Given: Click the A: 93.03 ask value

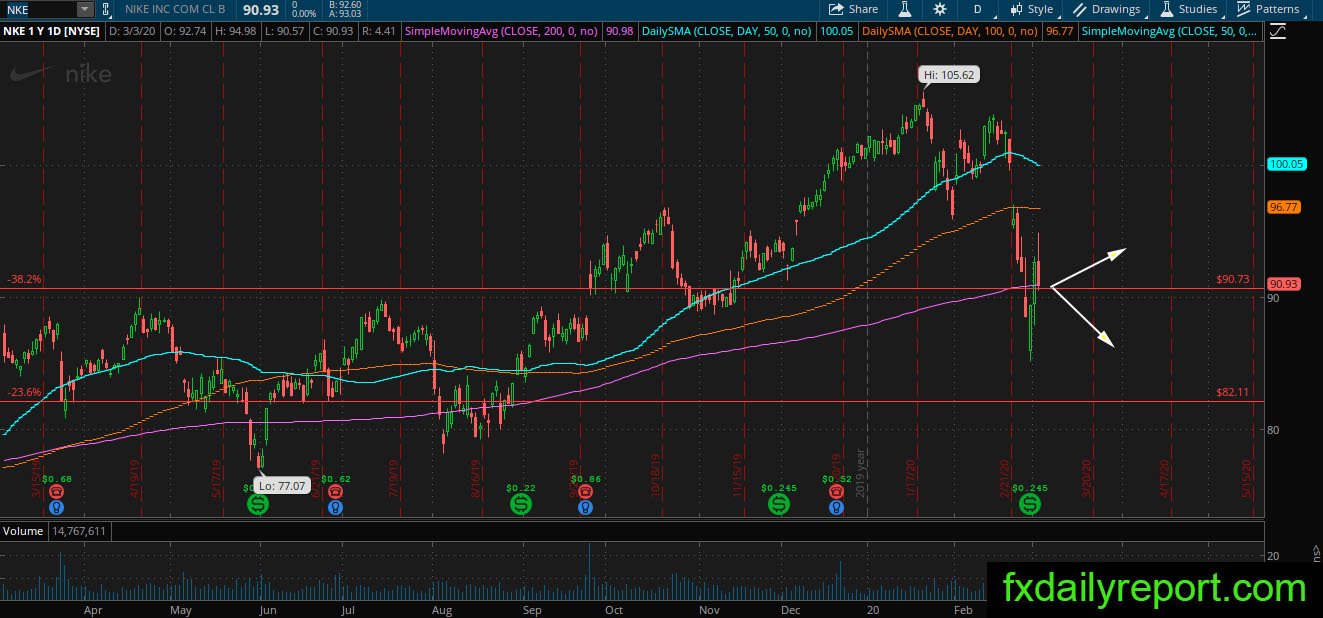Looking at the screenshot, I should point(344,14).
